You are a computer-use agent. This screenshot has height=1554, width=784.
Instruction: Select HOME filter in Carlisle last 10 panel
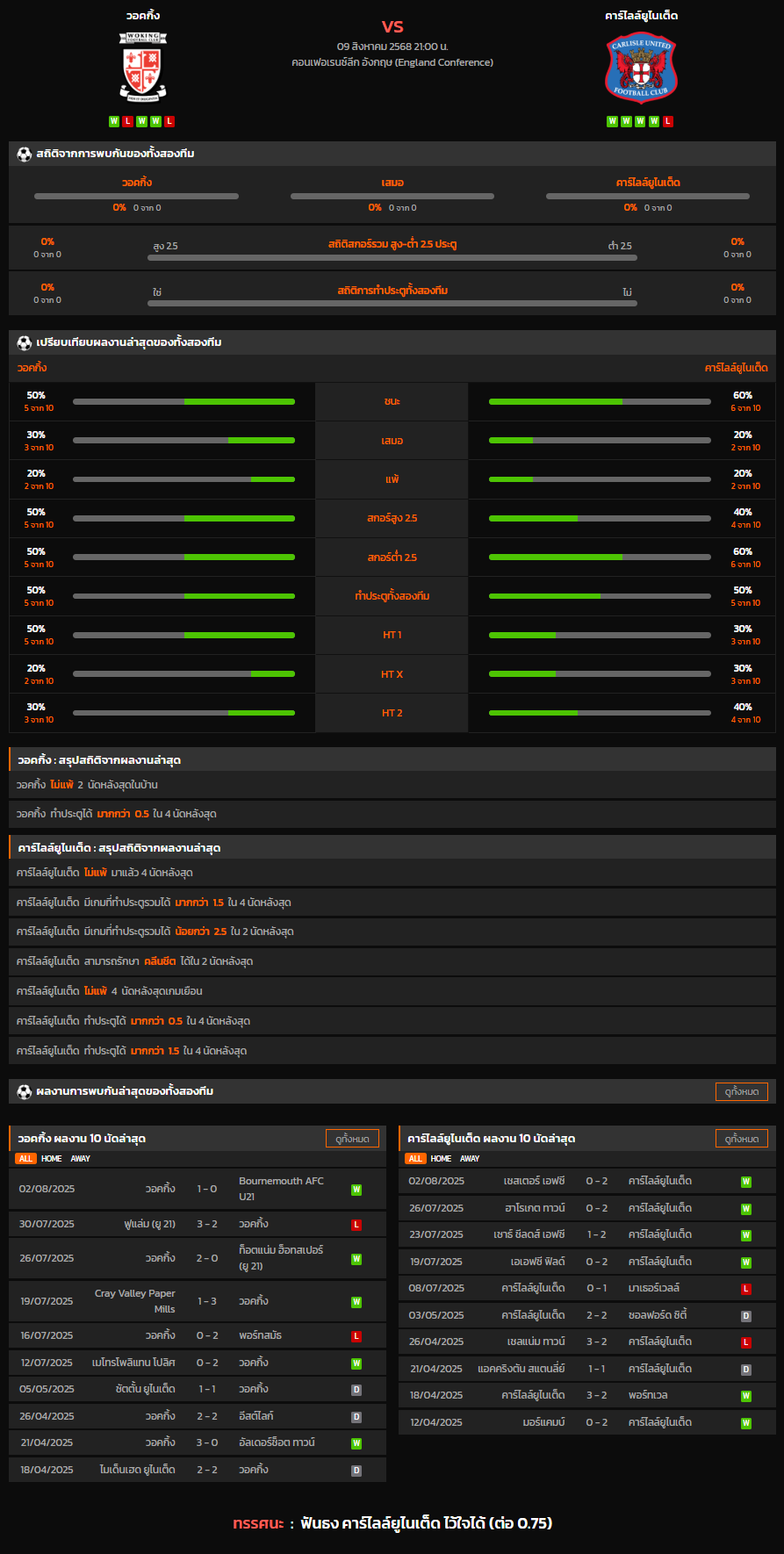click(442, 1159)
